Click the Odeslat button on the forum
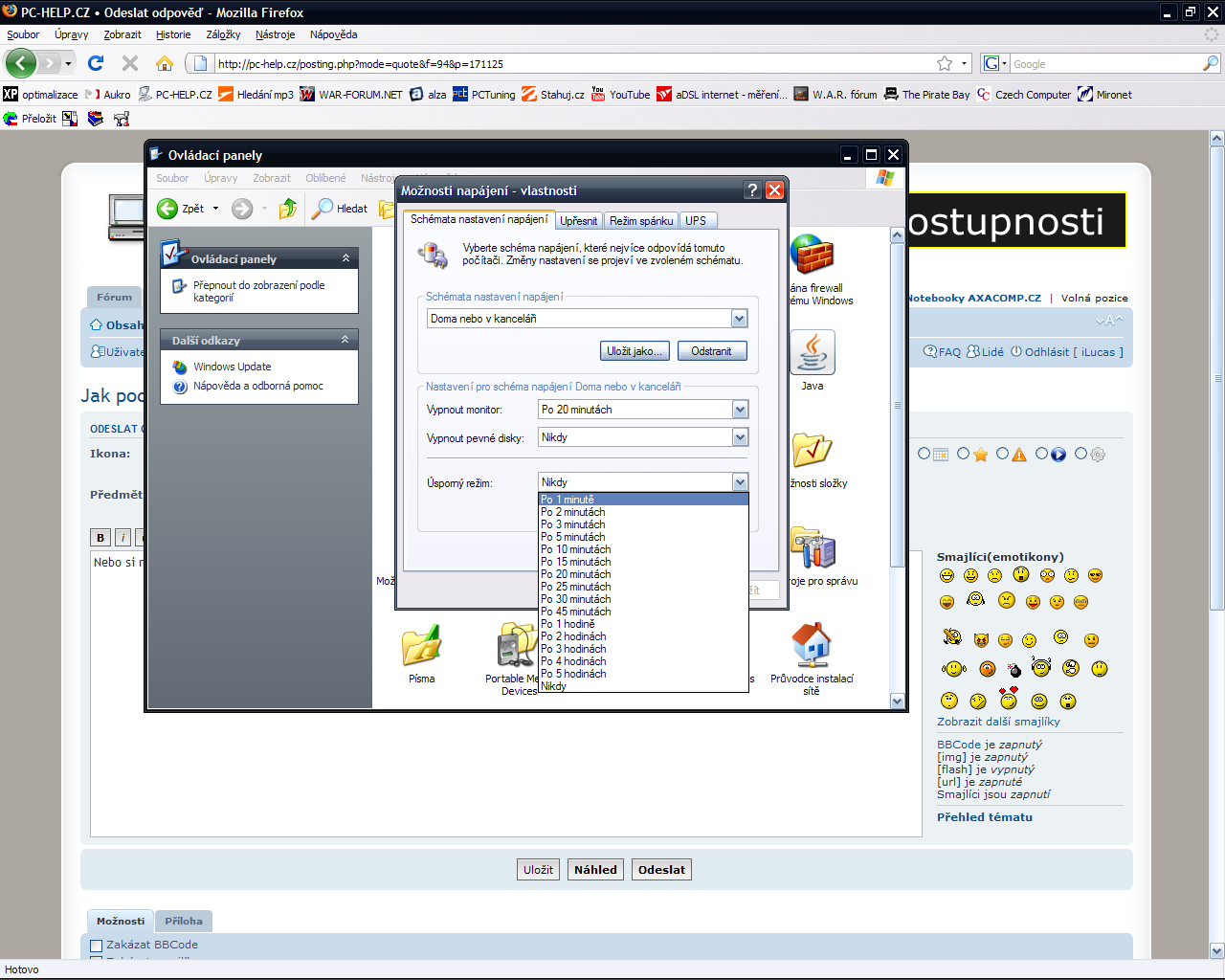 click(661, 870)
